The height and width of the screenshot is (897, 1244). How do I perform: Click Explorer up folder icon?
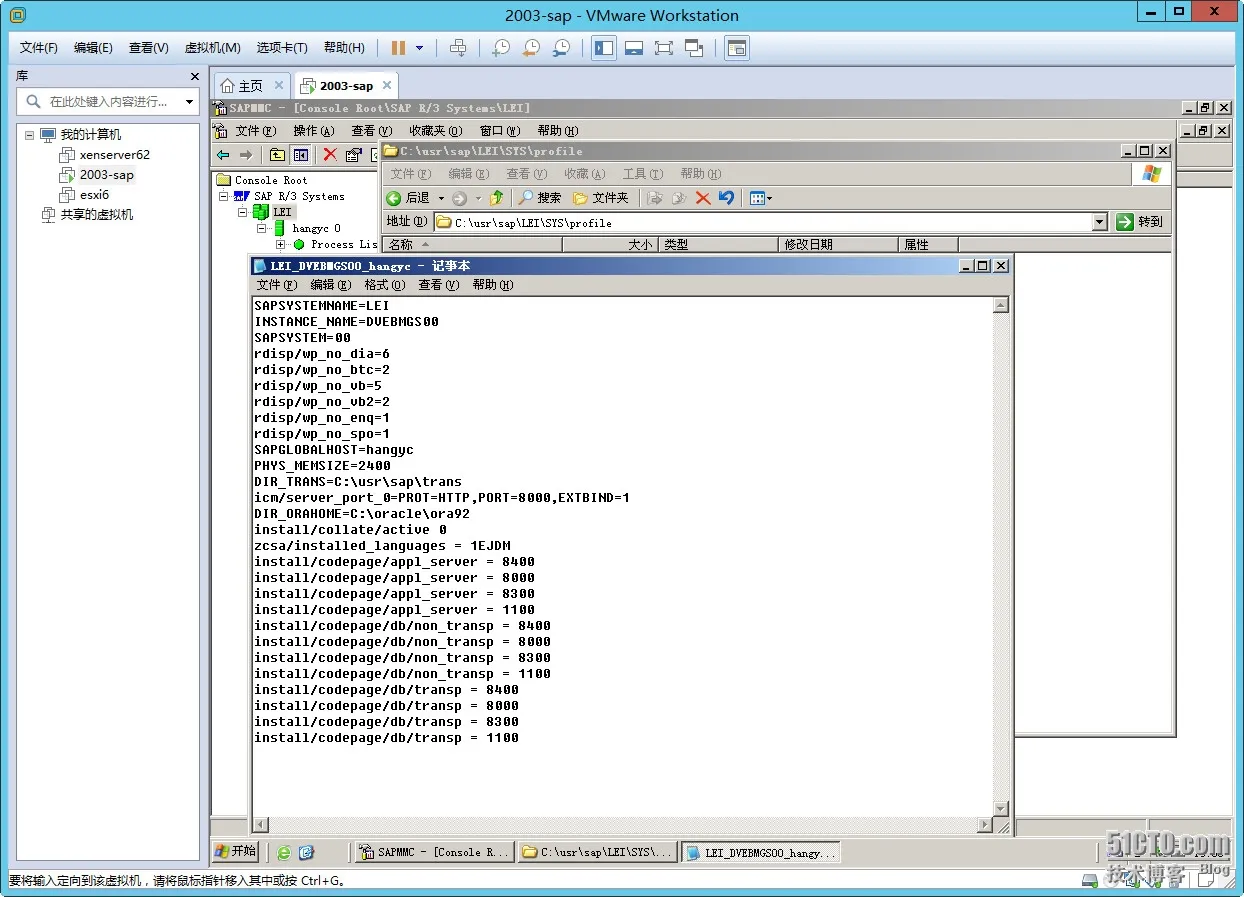pyautogui.click(x=497, y=198)
